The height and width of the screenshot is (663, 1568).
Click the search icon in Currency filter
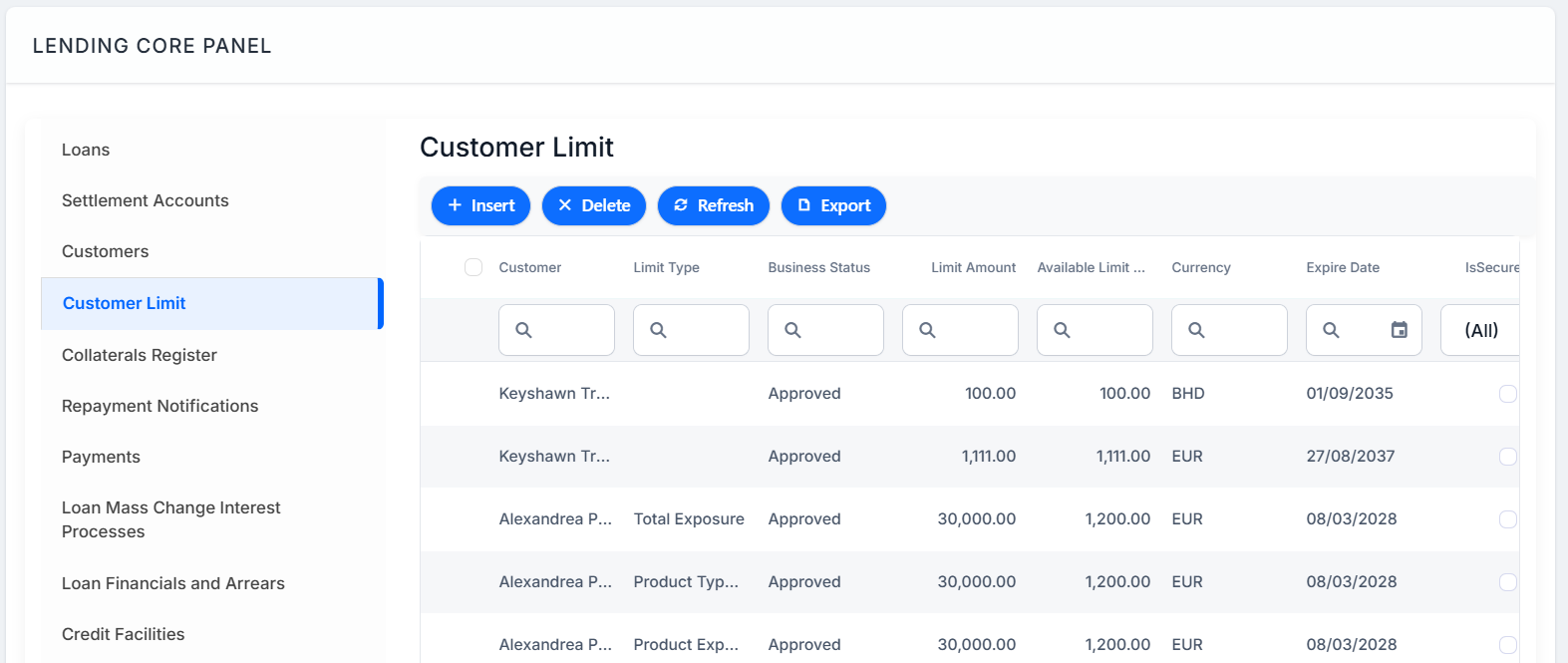[1196, 330]
